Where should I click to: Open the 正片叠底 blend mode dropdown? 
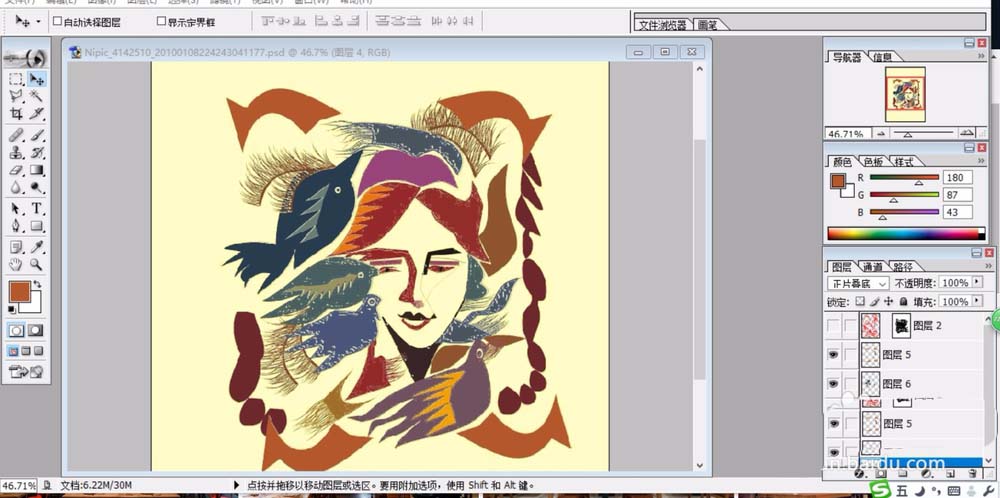[x=857, y=283]
